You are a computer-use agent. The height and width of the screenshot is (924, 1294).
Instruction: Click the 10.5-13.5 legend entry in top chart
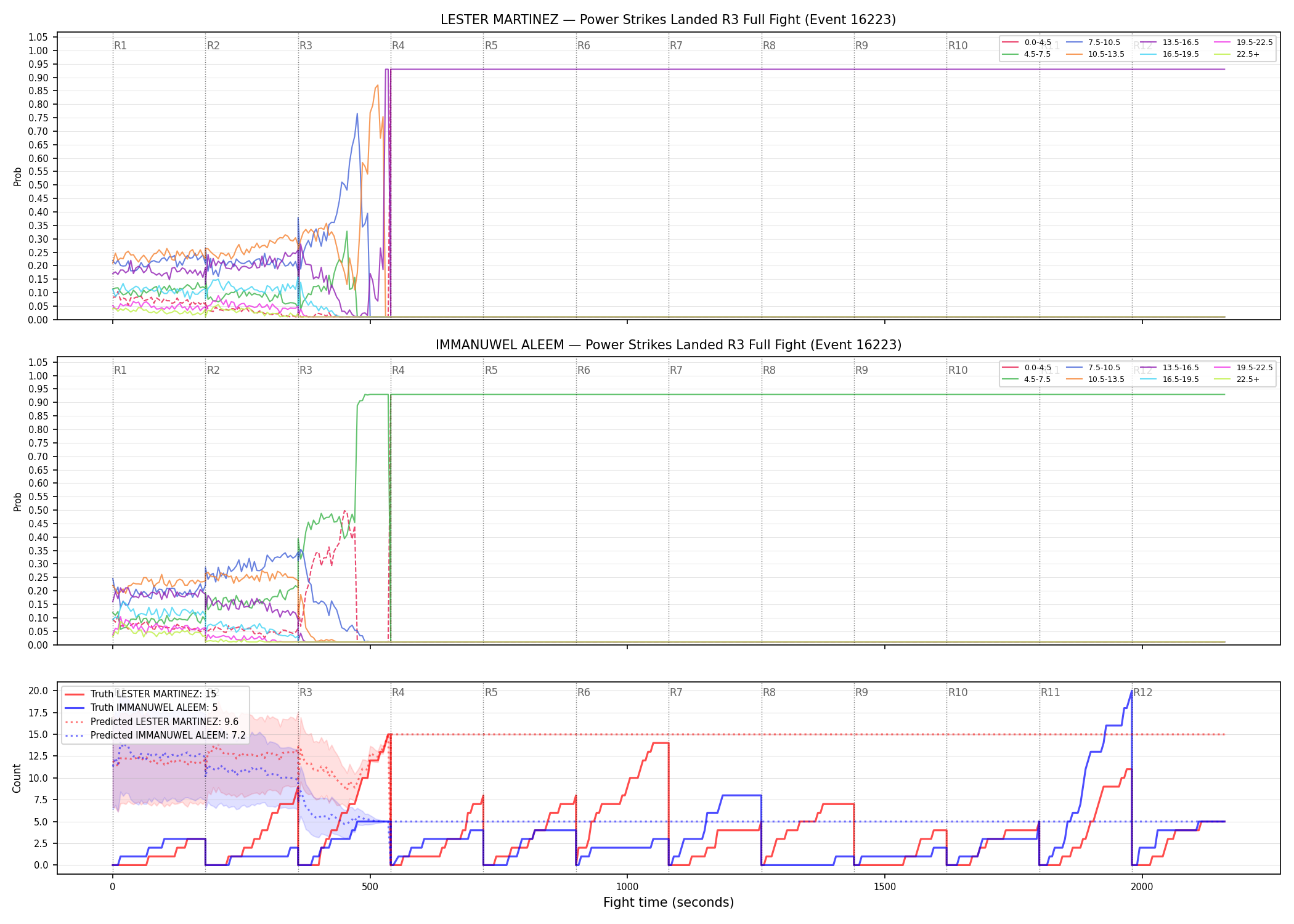coord(1095,54)
